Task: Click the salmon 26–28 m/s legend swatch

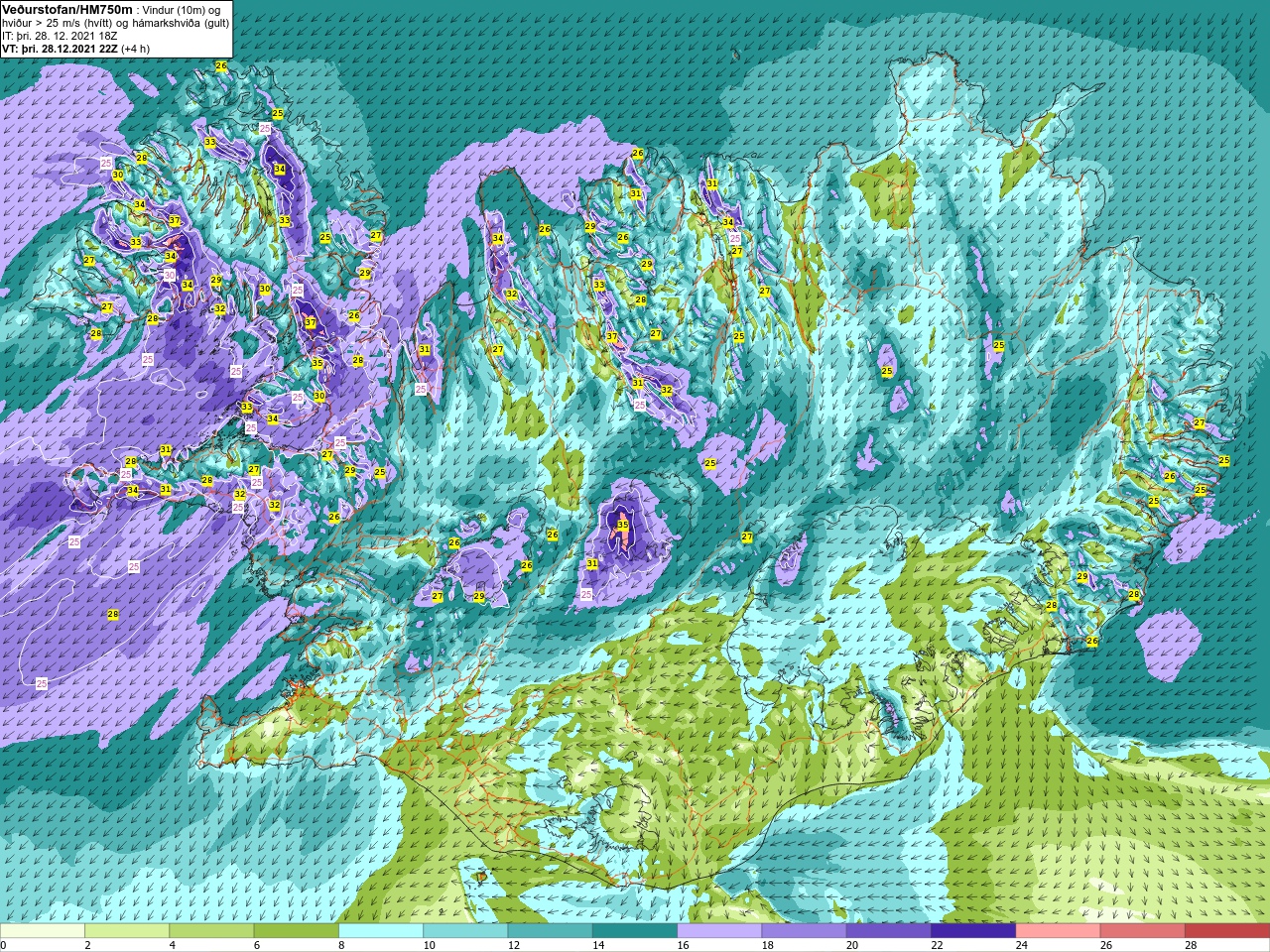Action: point(1142,931)
